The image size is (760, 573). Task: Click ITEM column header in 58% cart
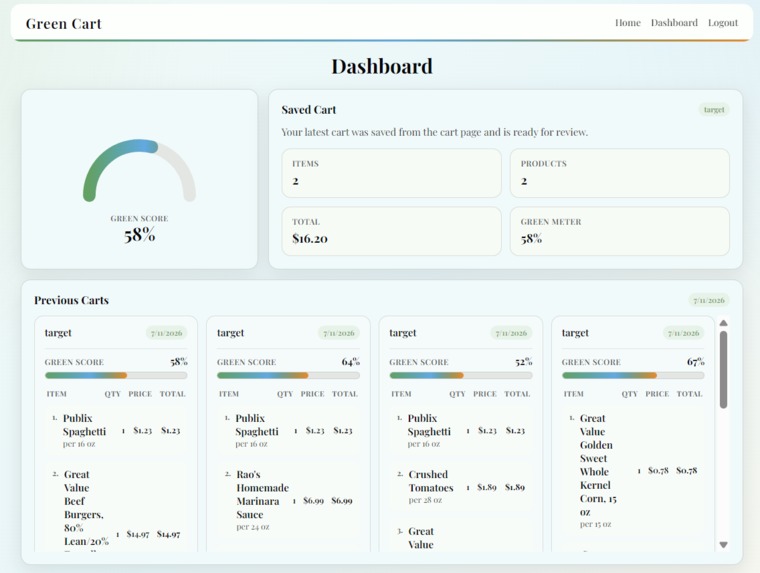pyautogui.click(x=57, y=394)
